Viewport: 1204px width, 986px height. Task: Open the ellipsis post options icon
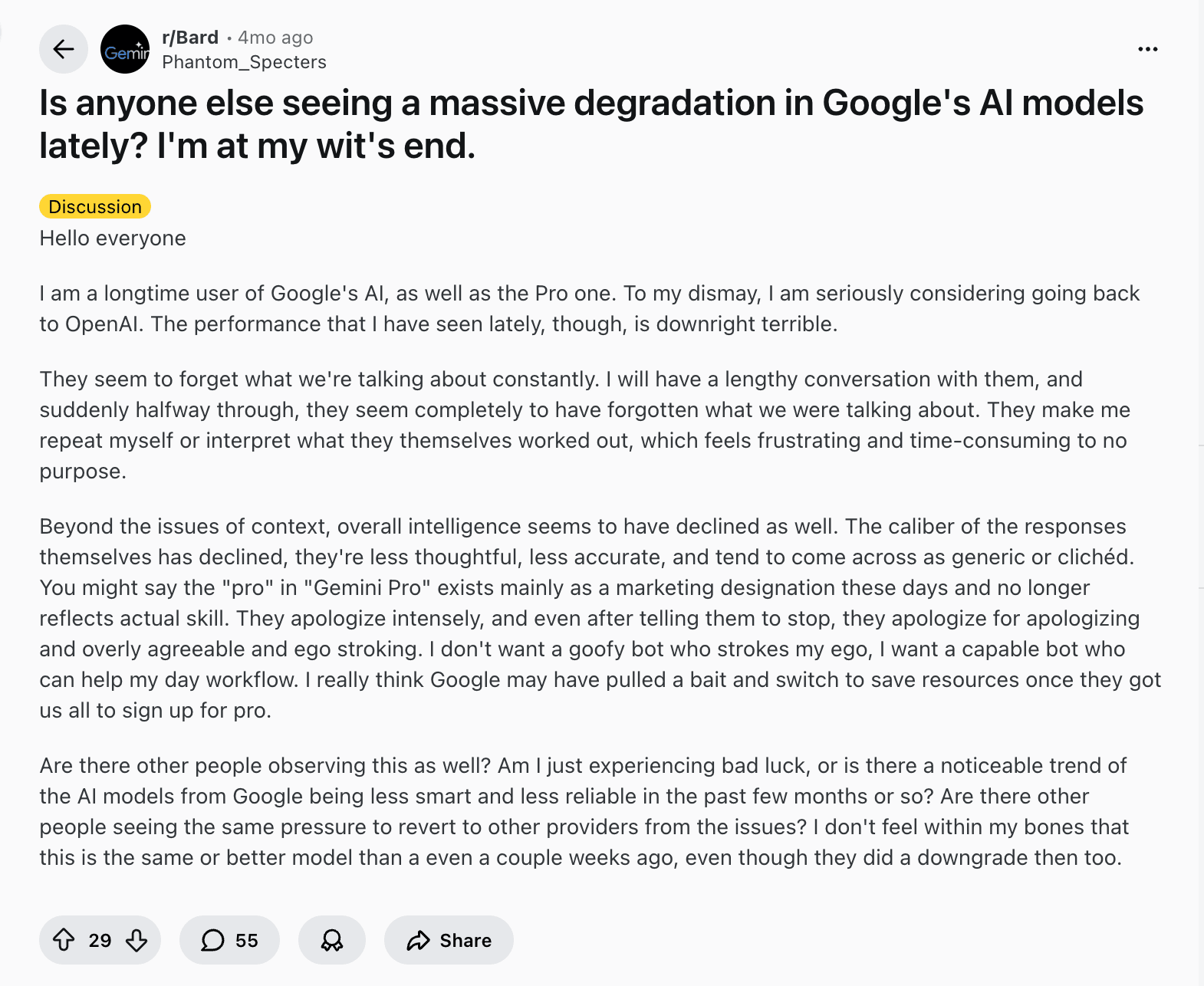pyautogui.click(x=1148, y=48)
